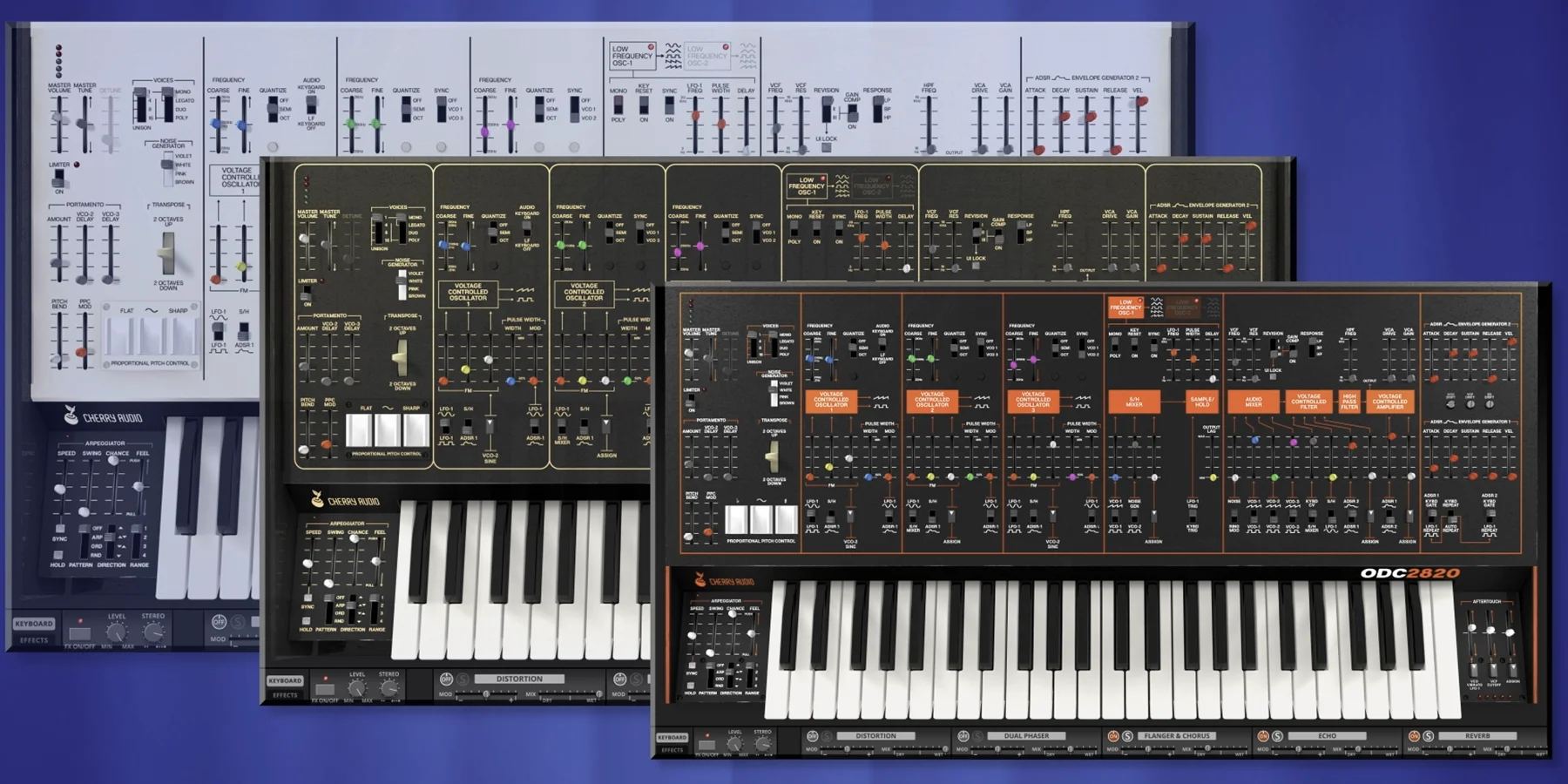Select the square wave icon beside Voltage Controlled Oscillator 2

983,407
